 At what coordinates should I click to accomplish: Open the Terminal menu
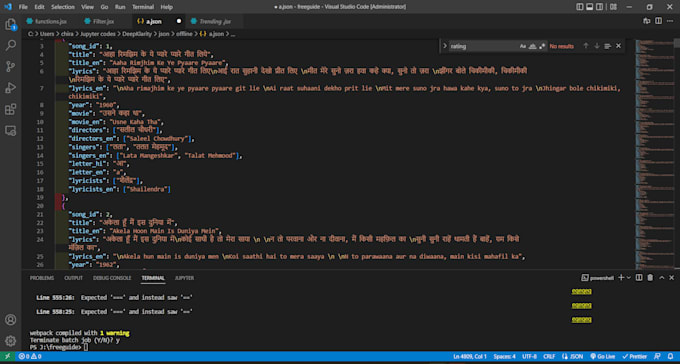pos(143,7)
